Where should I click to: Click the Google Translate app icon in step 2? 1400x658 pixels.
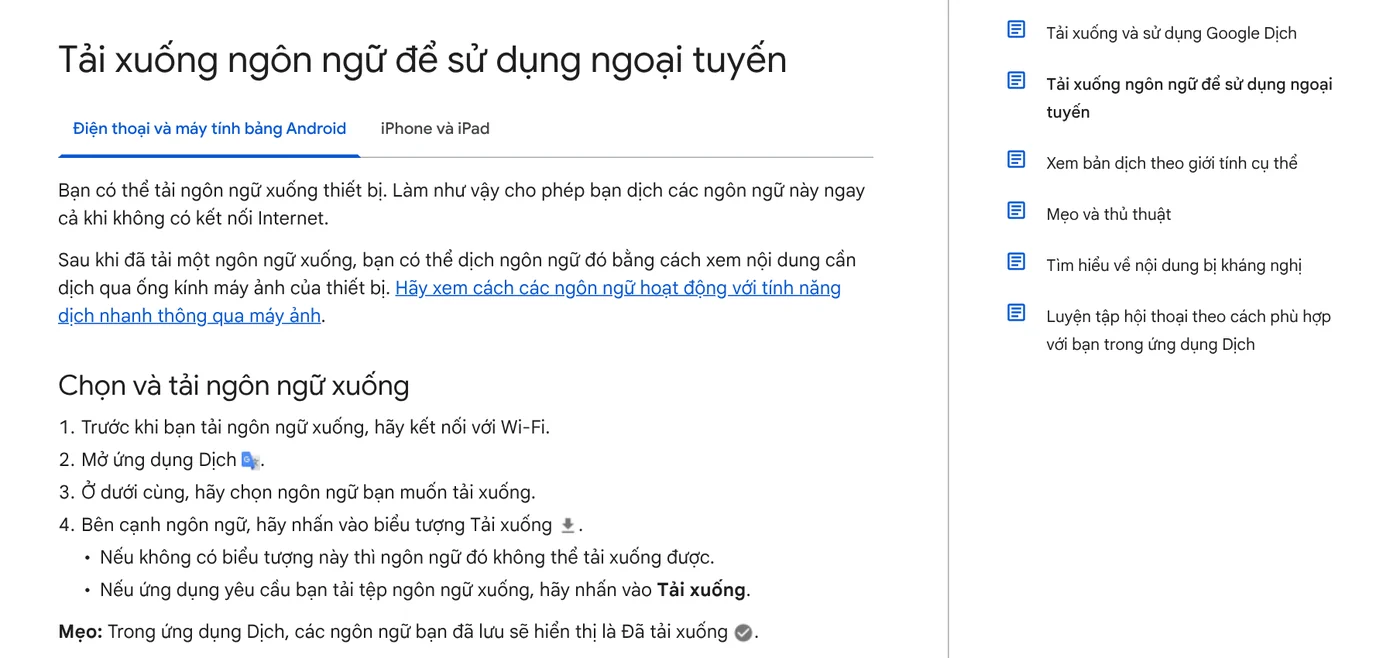[250, 460]
